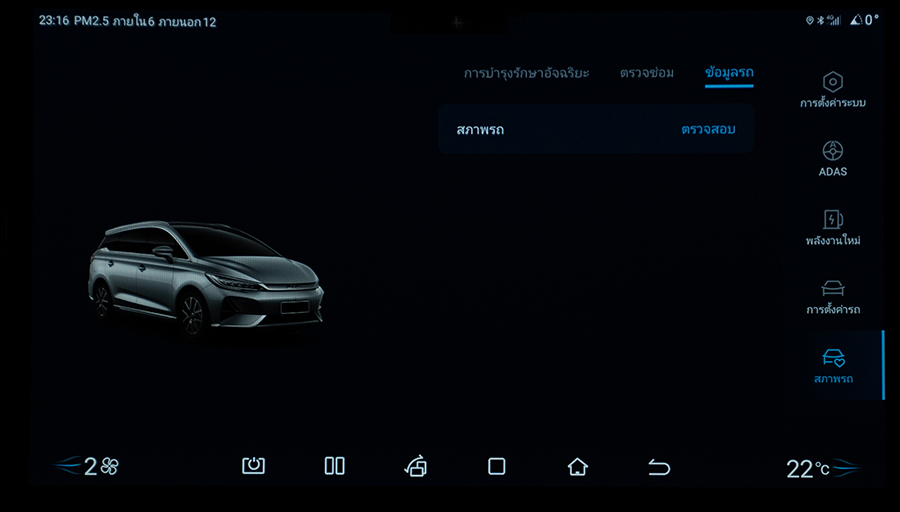The height and width of the screenshot is (512, 900).
Task: Open temperature control showing 22°C
Action: tap(808, 469)
